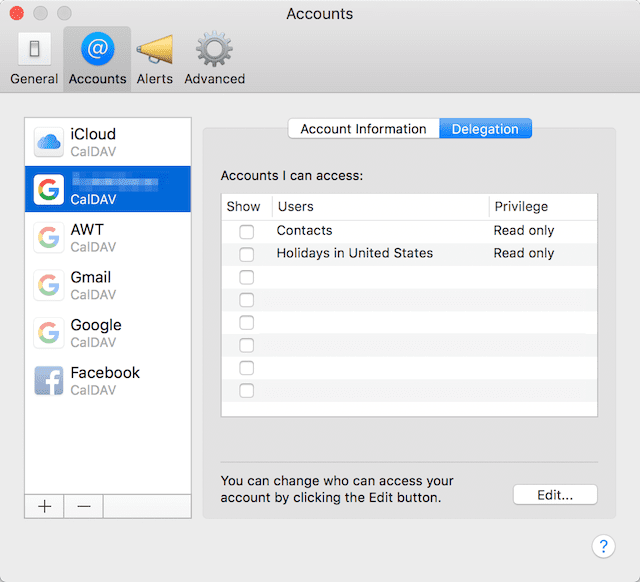Click the help question mark button
640x582 pixels.
tap(603, 546)
